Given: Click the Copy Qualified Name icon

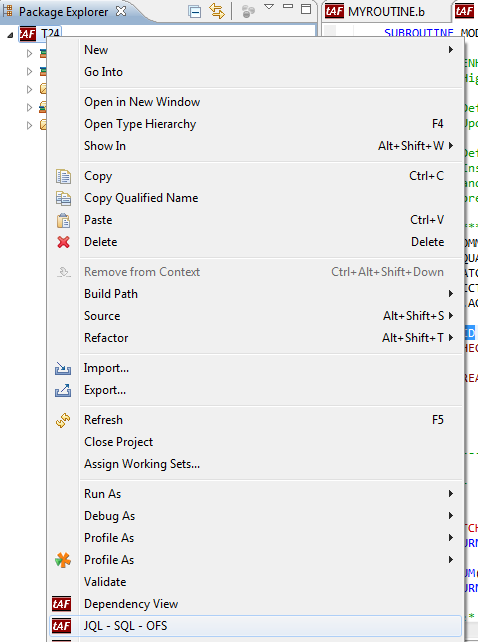Looking at the screenshot, I should (x=63, y=199).
